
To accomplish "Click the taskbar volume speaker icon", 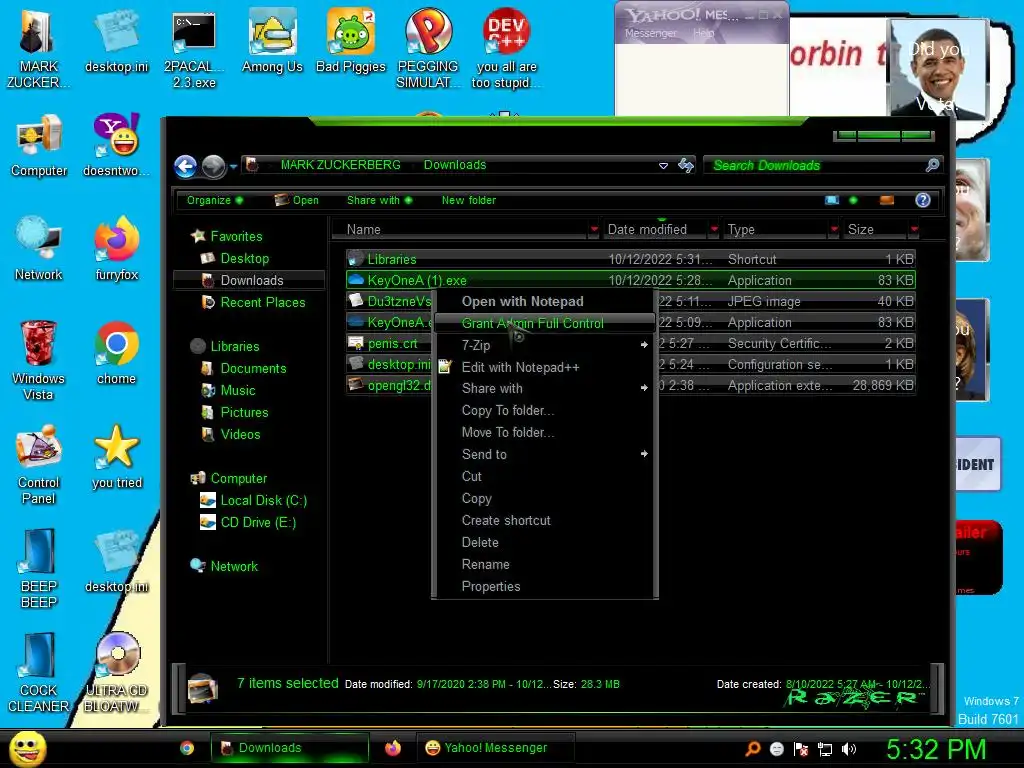I will click(849, 749).
